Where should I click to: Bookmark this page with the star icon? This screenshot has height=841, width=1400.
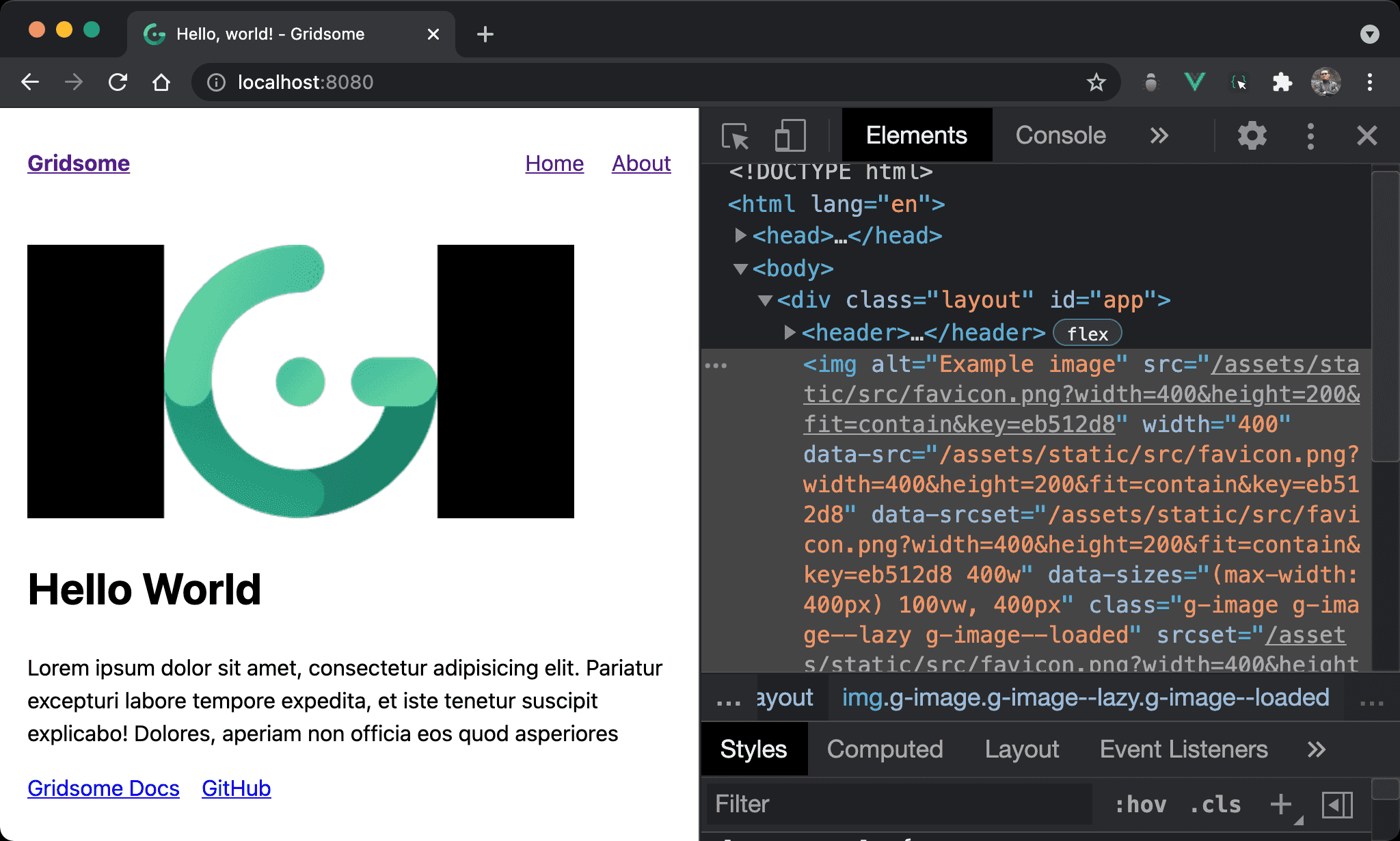tap(1096, 83)
